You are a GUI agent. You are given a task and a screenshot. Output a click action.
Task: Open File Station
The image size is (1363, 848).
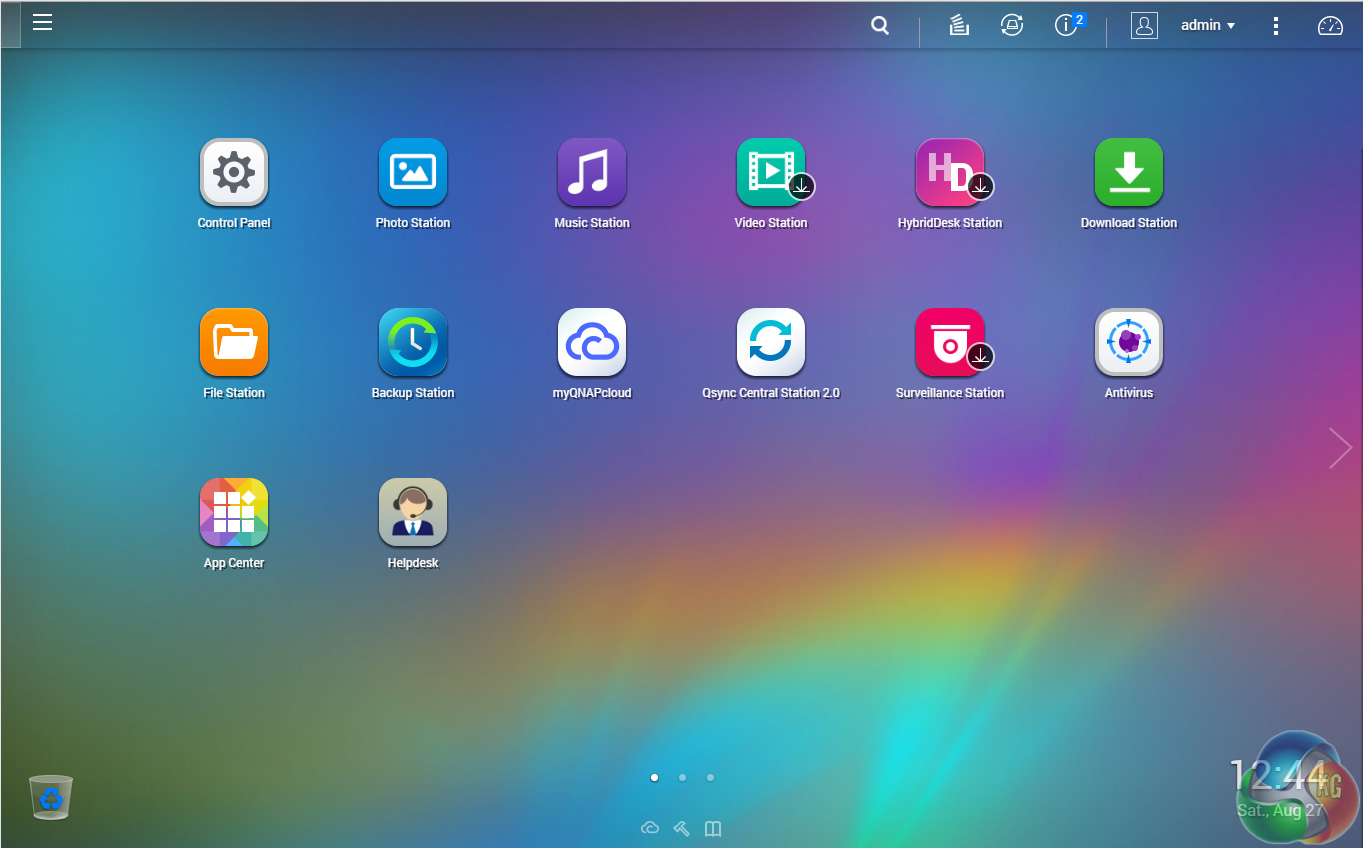click(x=234, y=343)
